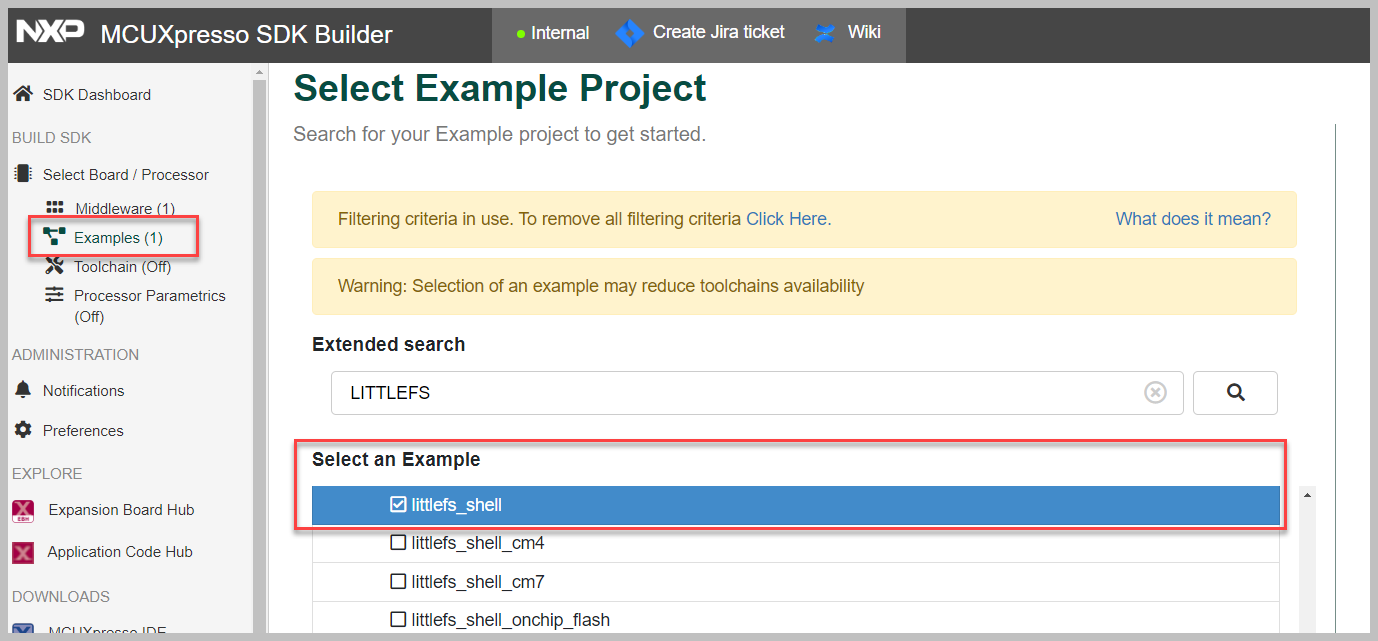Image resolution: width=1378 pixels, height=641 pixels.
Task: Click the Jira ticket icon
Action: point(629,33)
